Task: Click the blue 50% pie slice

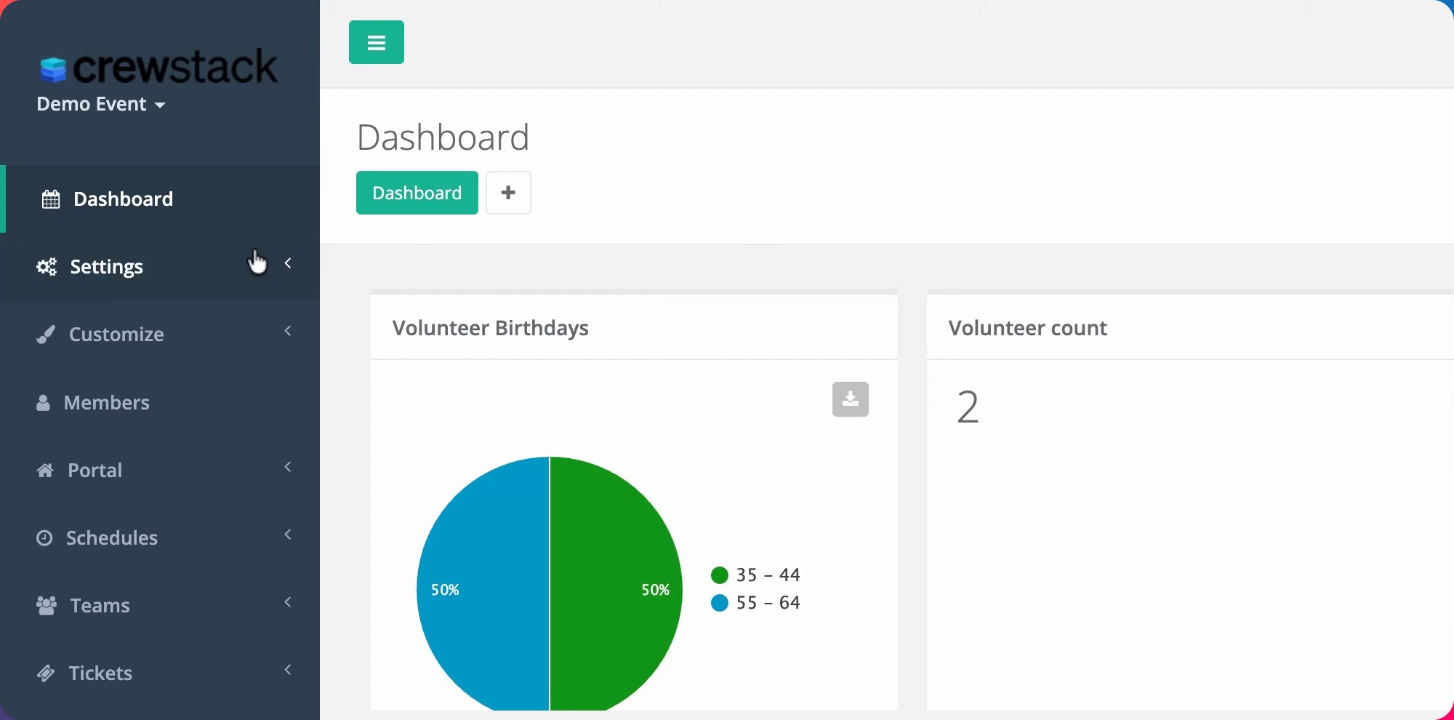Action: point(482,584)
